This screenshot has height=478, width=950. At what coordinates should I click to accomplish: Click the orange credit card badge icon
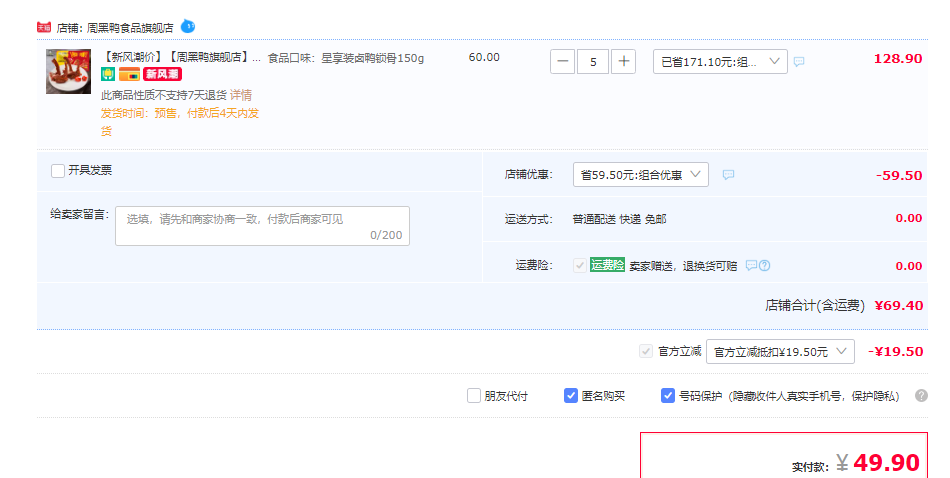pos(129,74)
